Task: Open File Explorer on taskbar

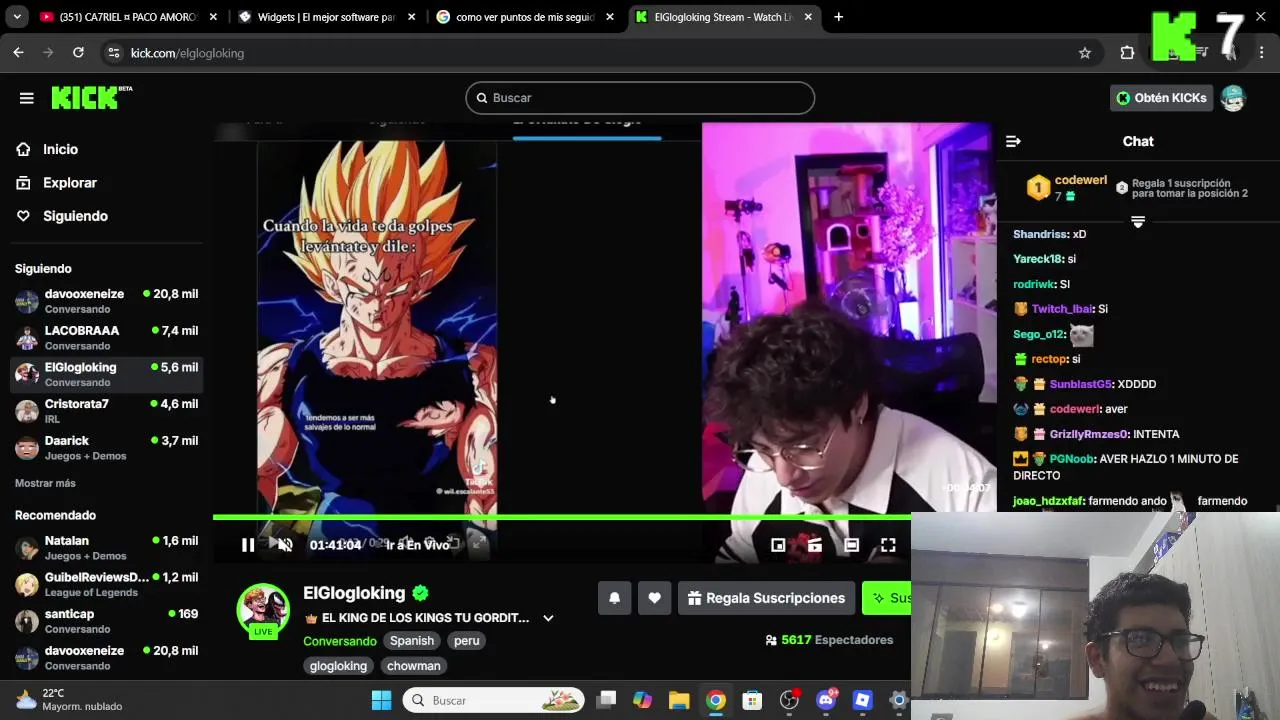Action: [679, 700]
